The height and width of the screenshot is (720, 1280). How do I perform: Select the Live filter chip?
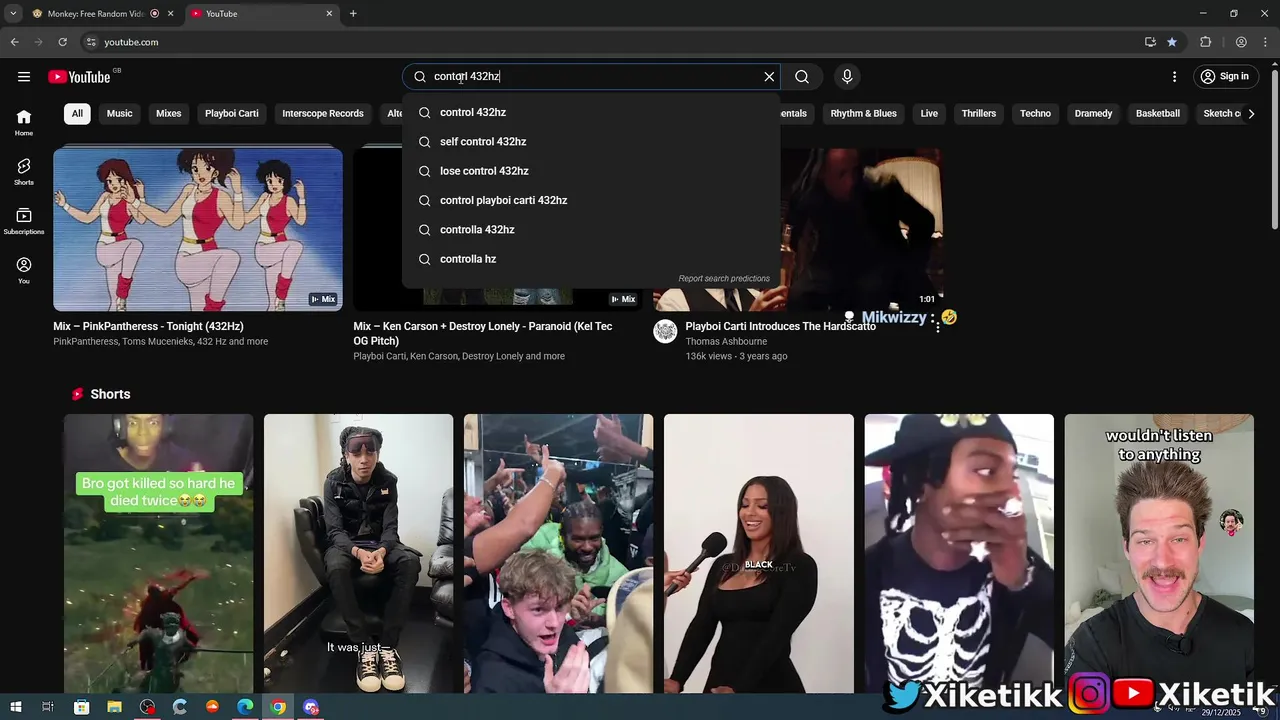[x=929, y=113]
